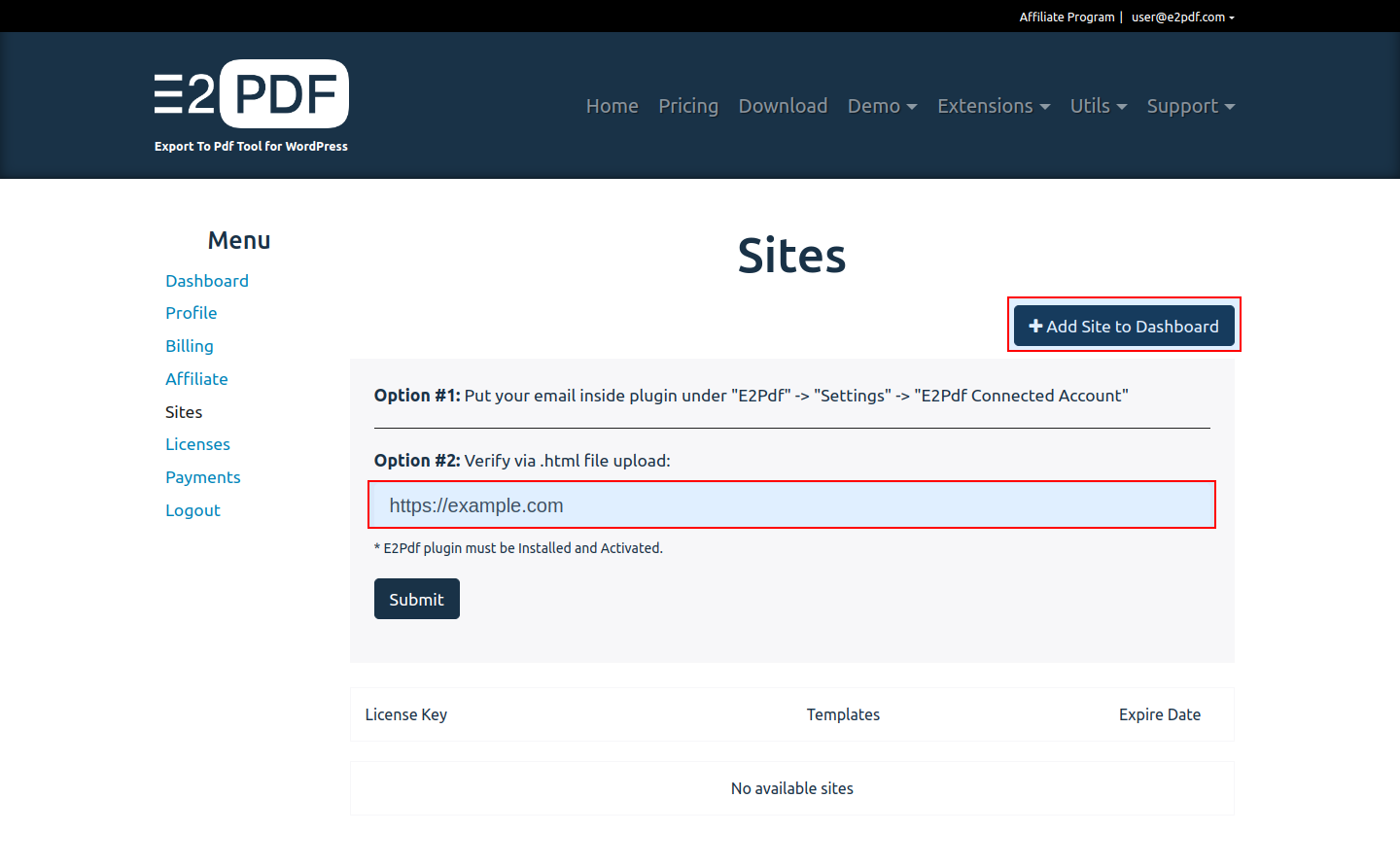Expand the Extensions dropdown menu

pyautogui.click(x=993, y=106)
